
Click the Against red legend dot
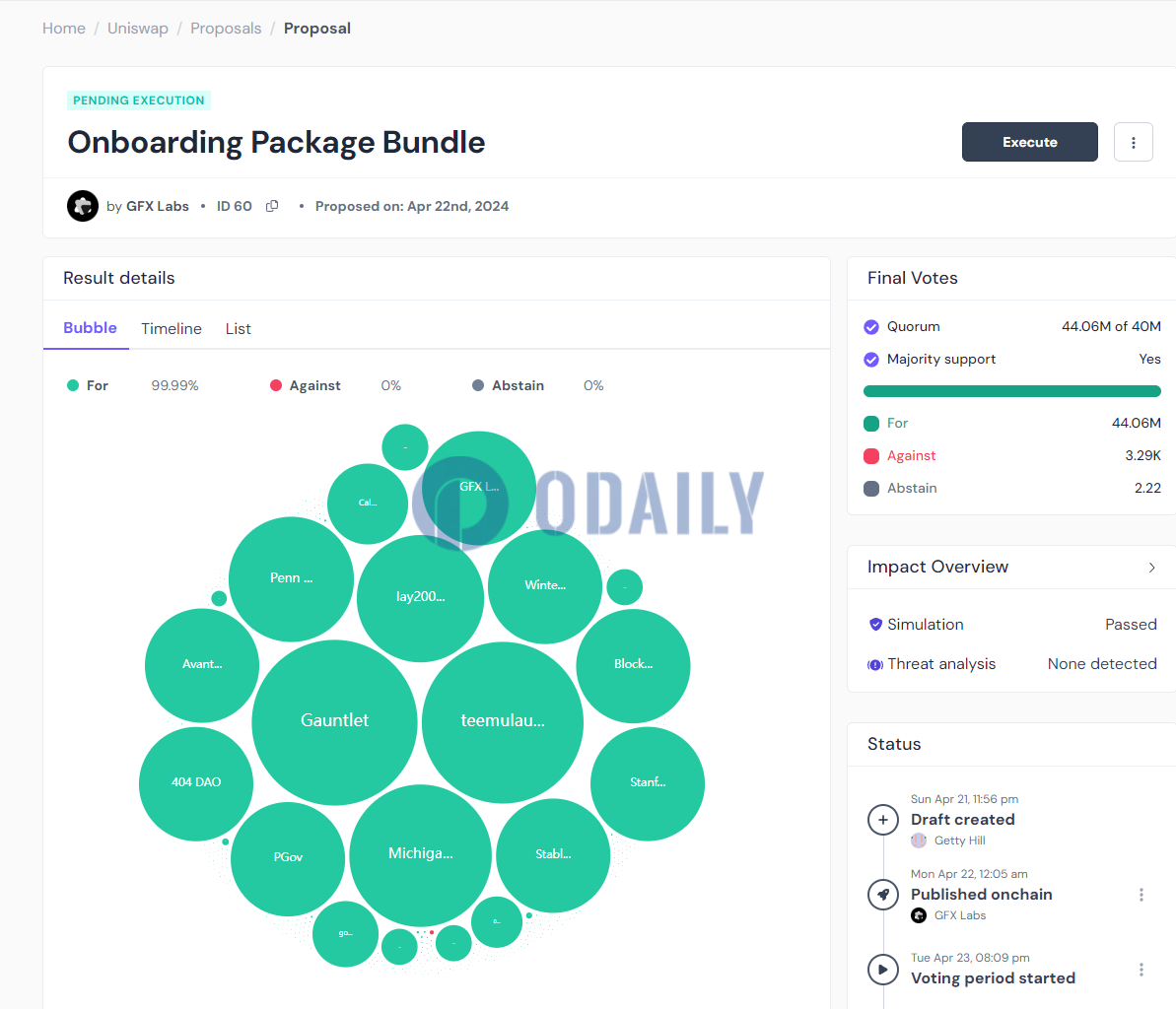pos(276,385)
